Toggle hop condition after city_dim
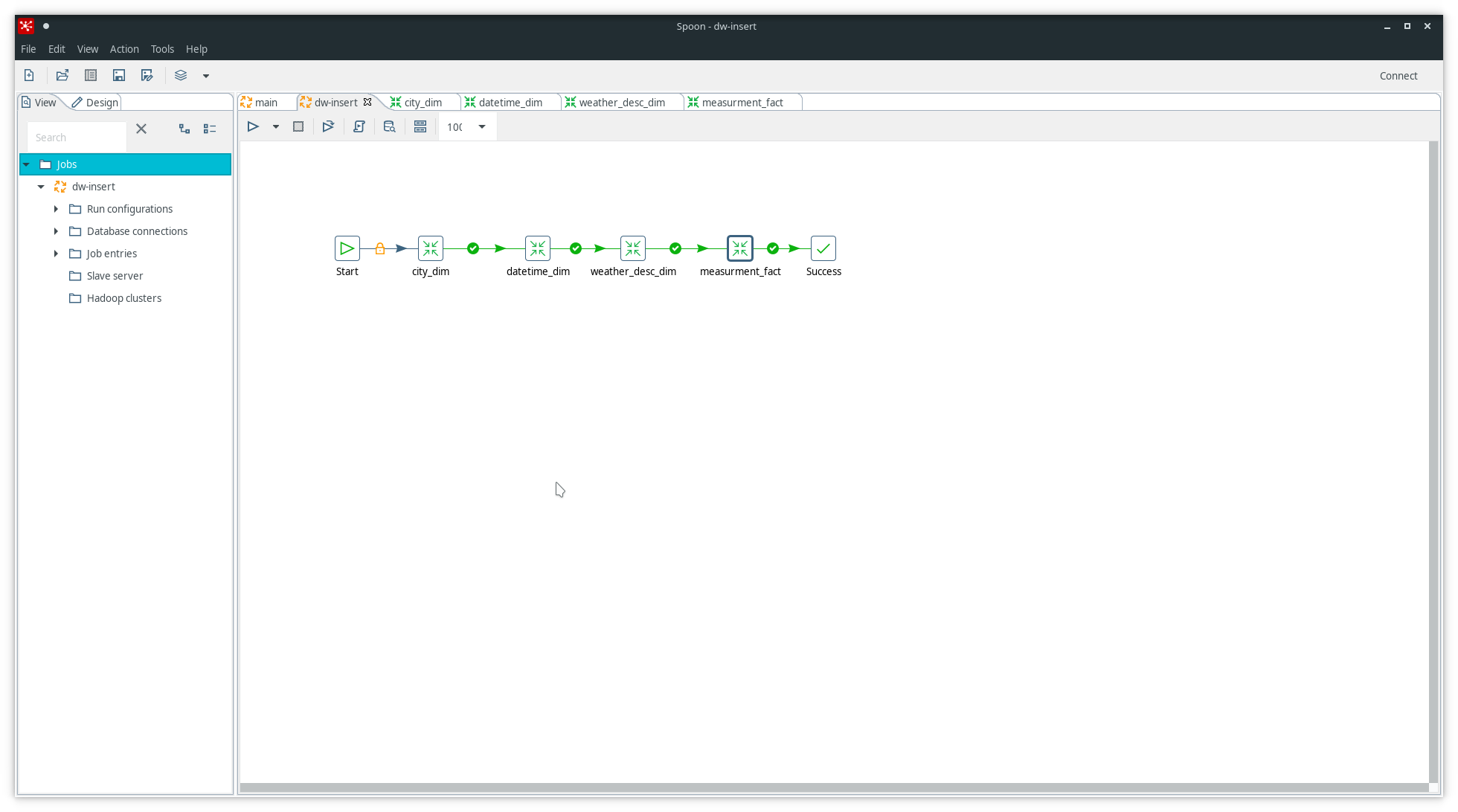Image resolution: width=1458 pixels, height=812 pixels. 473,248
